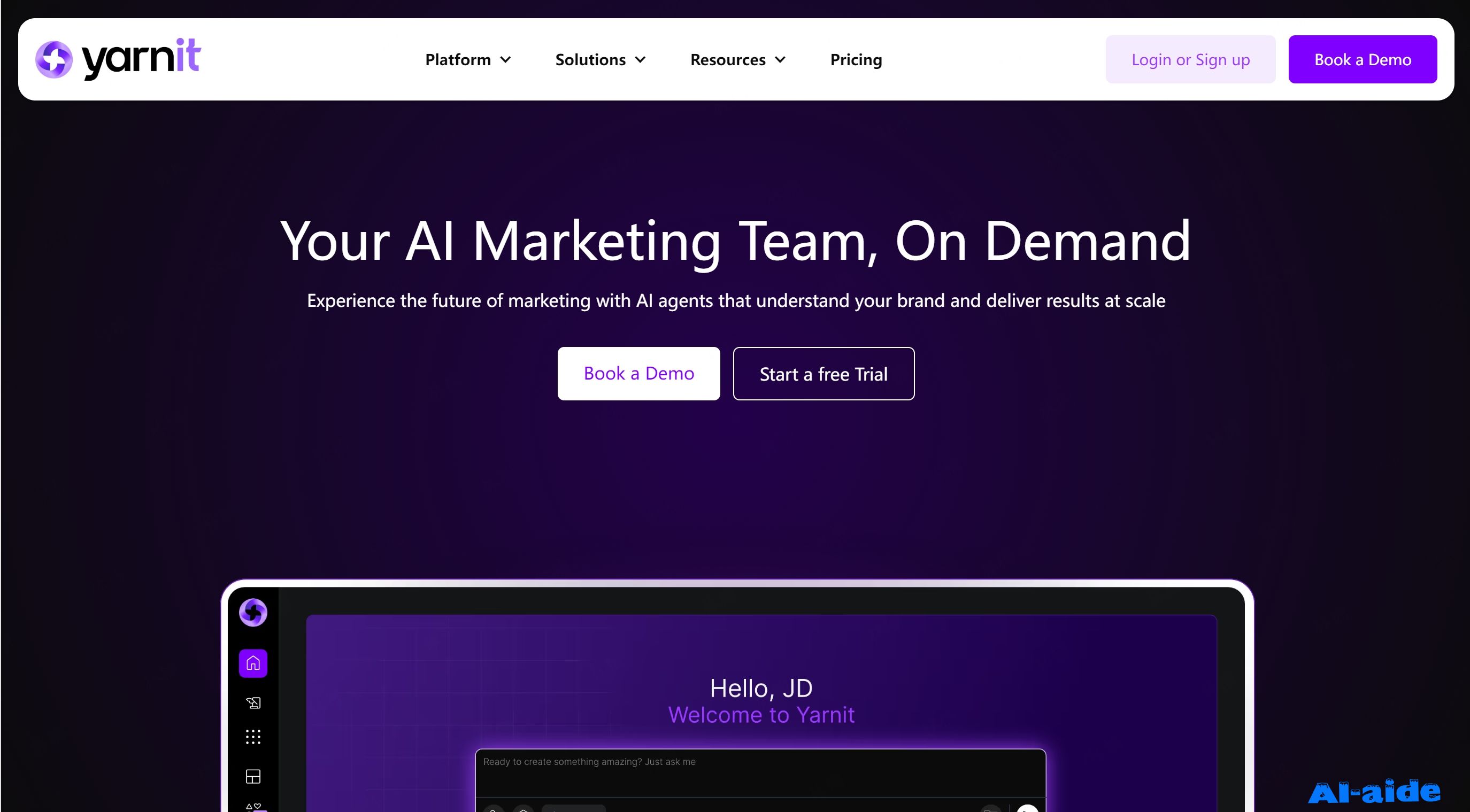Expand the Solutions dropdown menu
1470x812 pixels.
[x=601, y=59]
